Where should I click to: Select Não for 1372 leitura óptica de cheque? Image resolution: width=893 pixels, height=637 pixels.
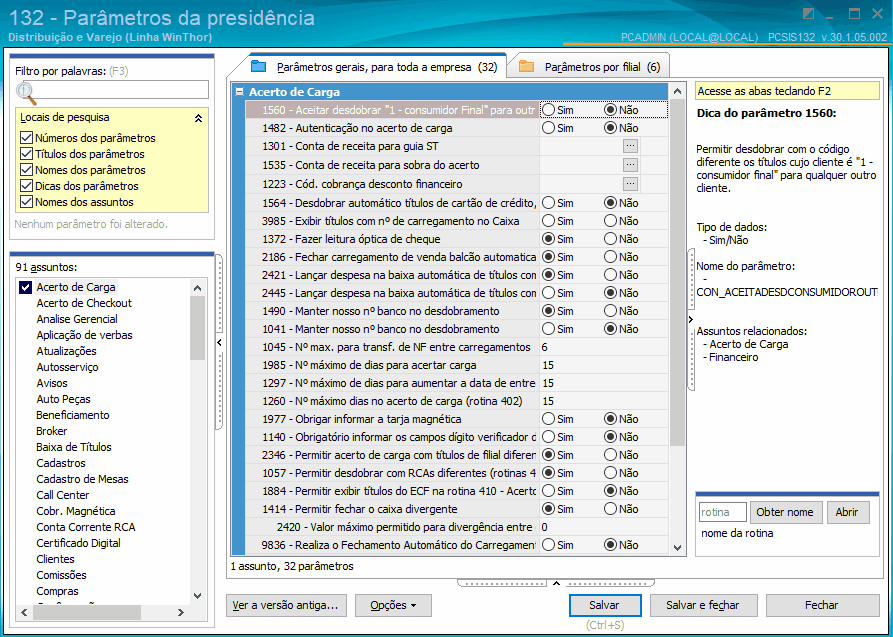click(611, 239)
